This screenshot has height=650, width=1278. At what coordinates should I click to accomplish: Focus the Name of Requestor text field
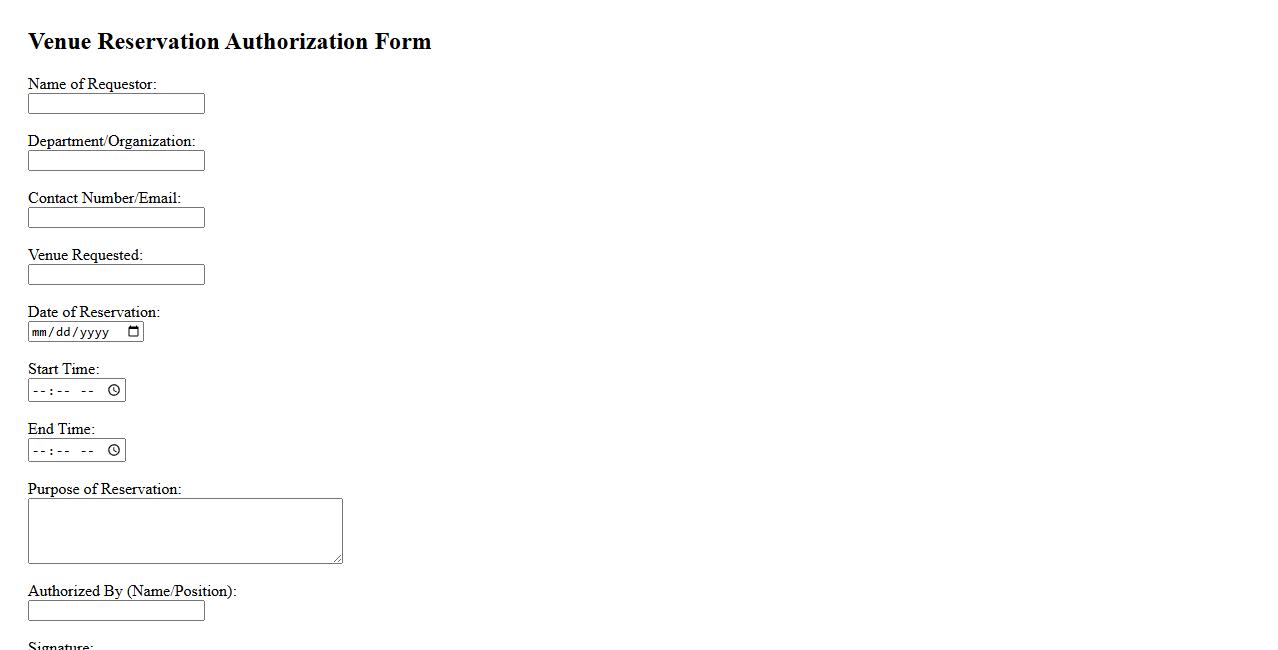pos(116,104)
